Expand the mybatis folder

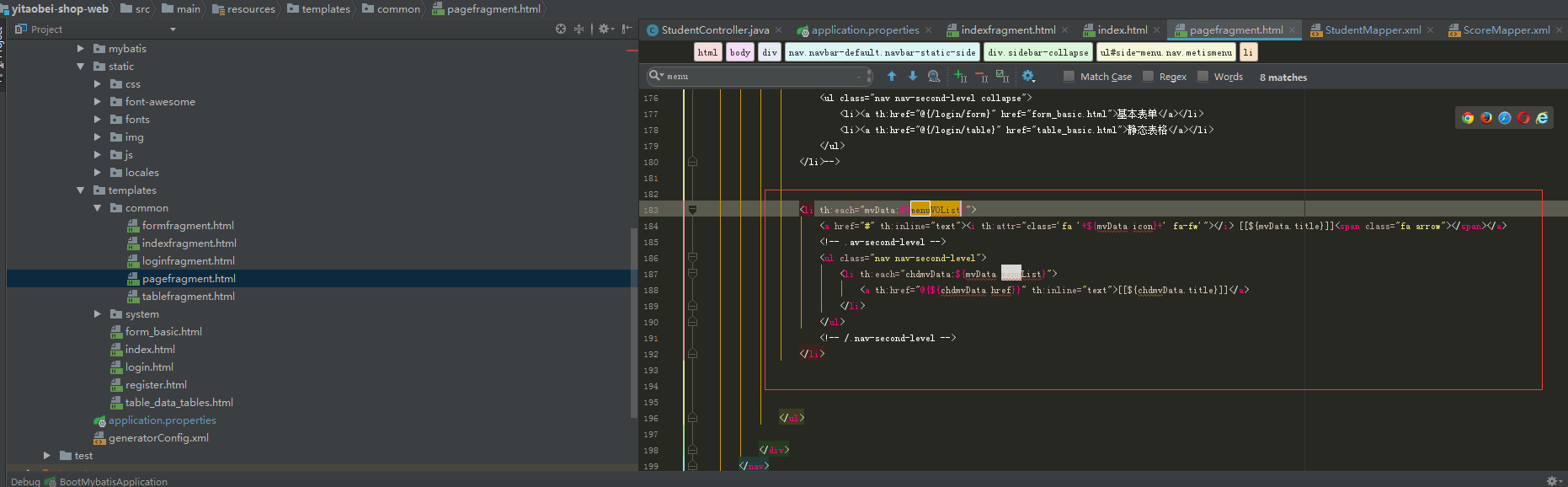81,49
